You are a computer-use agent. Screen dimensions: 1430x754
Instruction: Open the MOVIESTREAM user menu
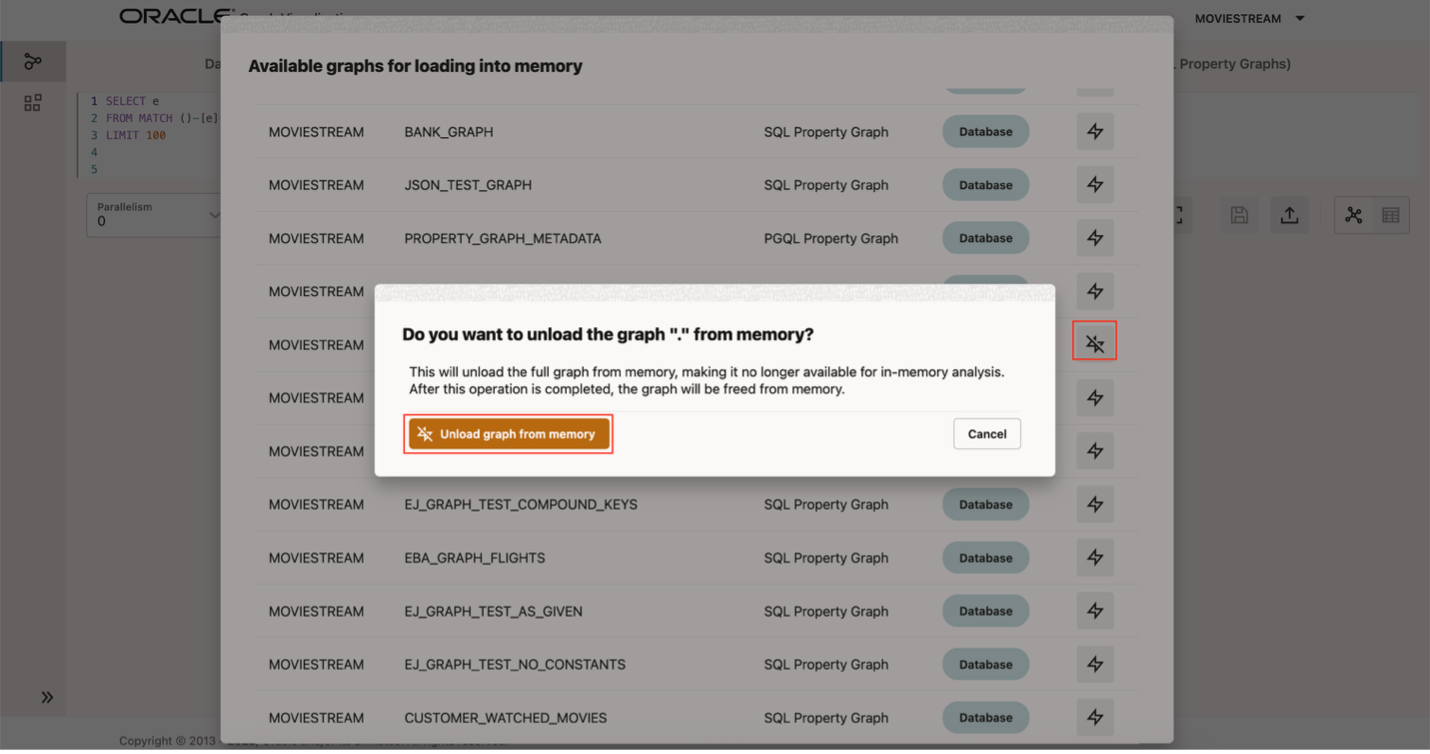point(1250,18)
